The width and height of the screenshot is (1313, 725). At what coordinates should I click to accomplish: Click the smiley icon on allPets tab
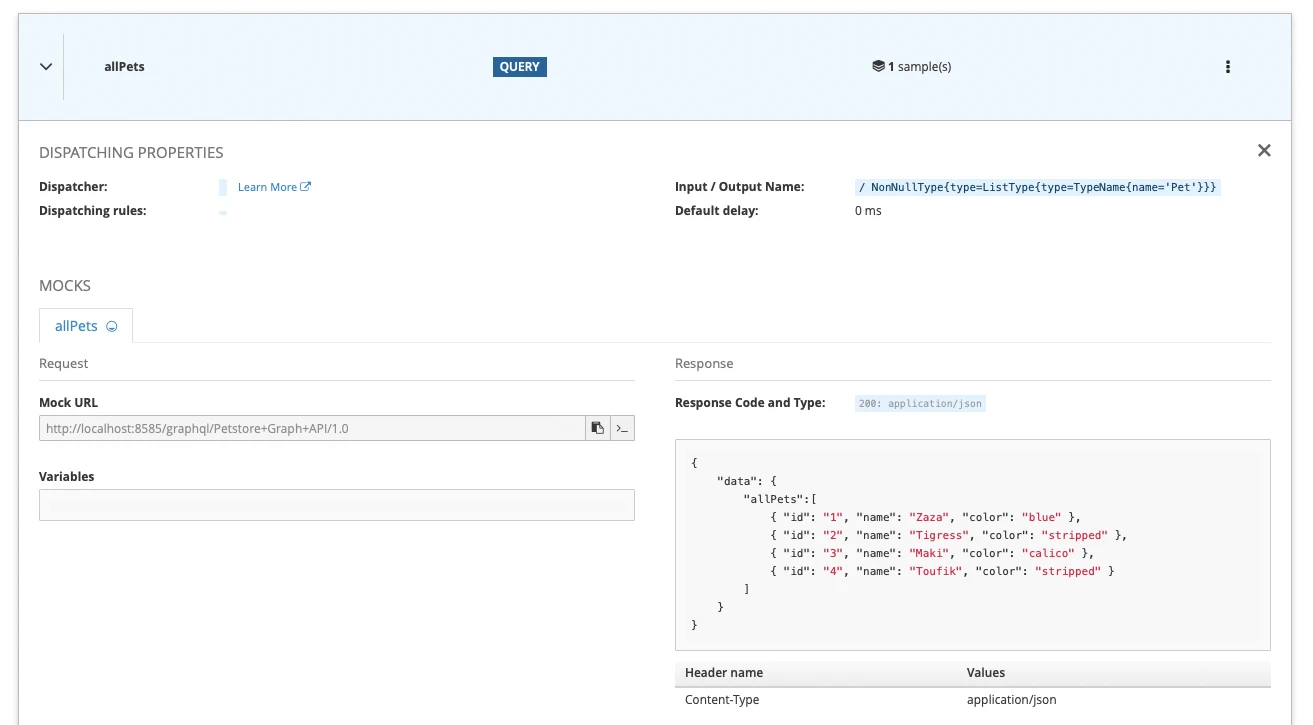(112, 327)
